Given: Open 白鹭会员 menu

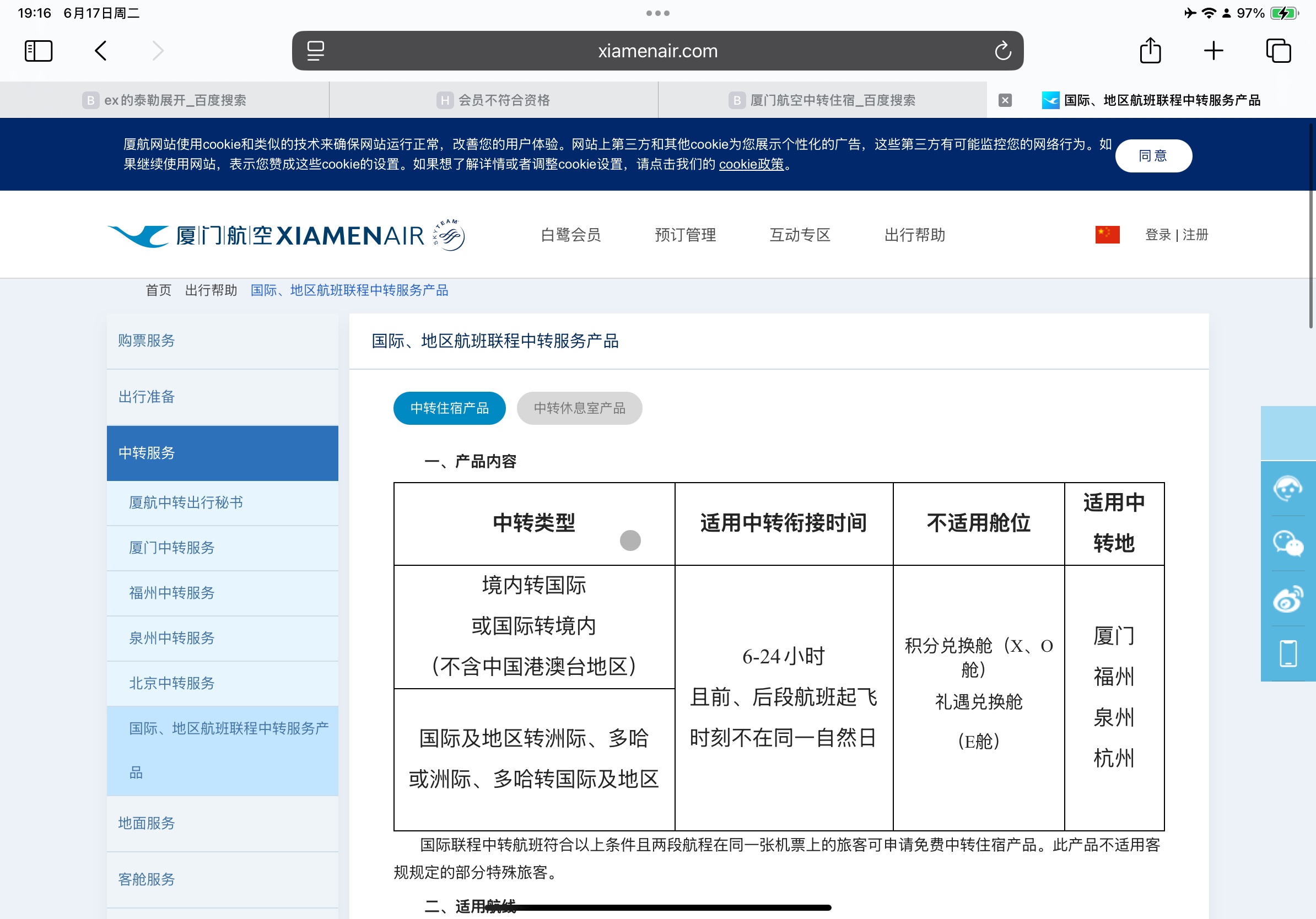Looking at the screenshot, I should [x=570, y=235].
